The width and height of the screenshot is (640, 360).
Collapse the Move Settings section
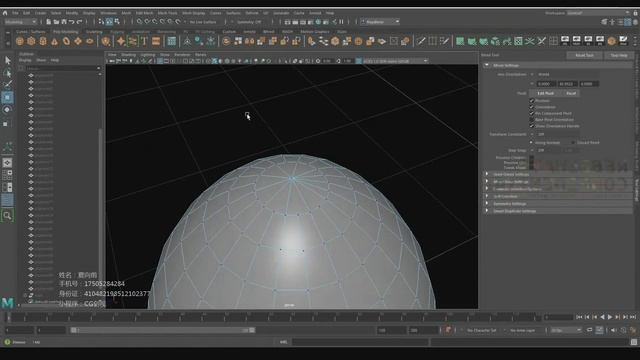487,65
